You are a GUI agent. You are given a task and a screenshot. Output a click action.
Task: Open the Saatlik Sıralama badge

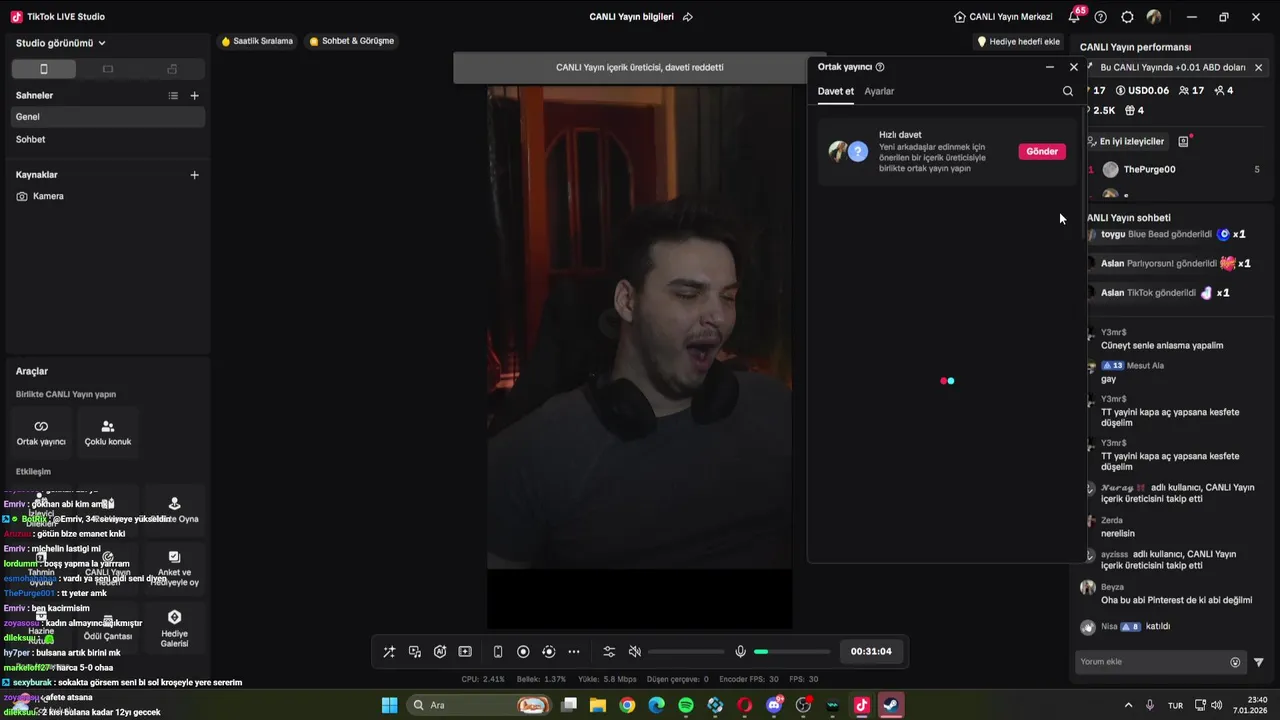[x=257, y=41]
